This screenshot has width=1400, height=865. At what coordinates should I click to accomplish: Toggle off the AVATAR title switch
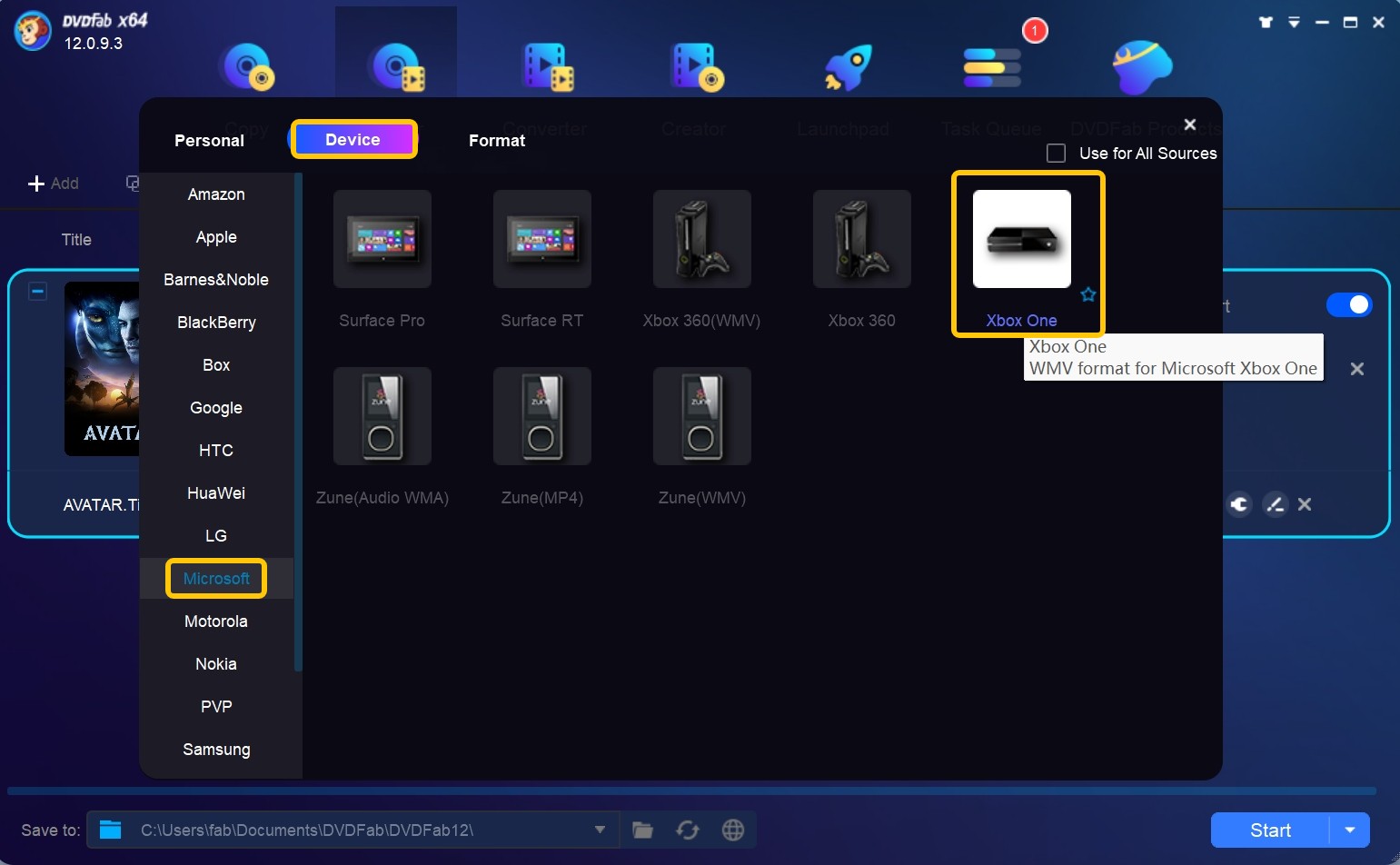click(x=1349, y=304)
